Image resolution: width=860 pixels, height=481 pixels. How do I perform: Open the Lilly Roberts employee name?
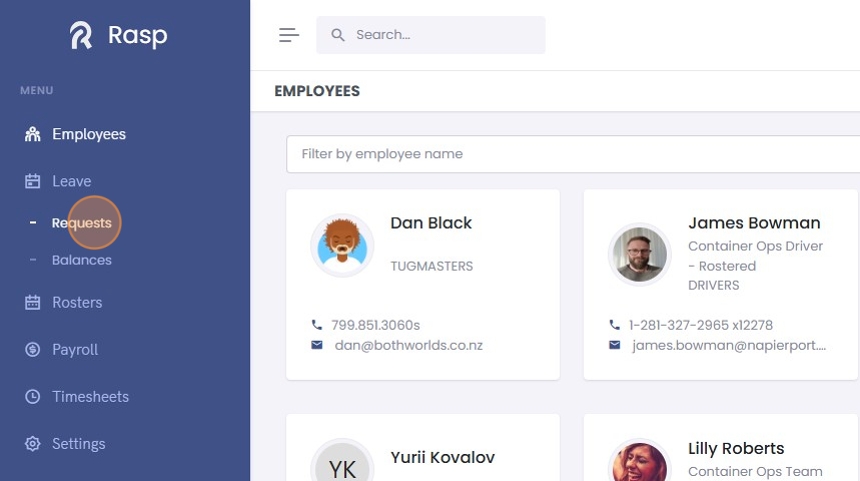736,448
